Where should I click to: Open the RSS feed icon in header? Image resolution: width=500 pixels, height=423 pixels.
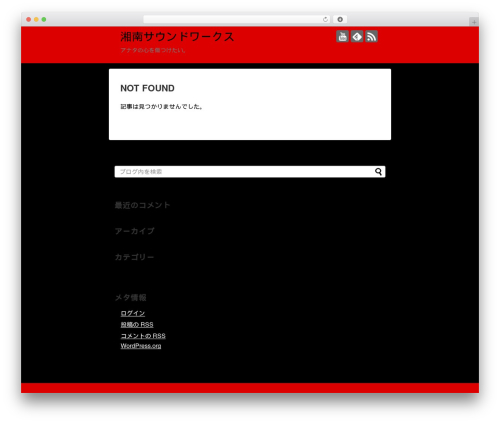(x=371, y=36)
